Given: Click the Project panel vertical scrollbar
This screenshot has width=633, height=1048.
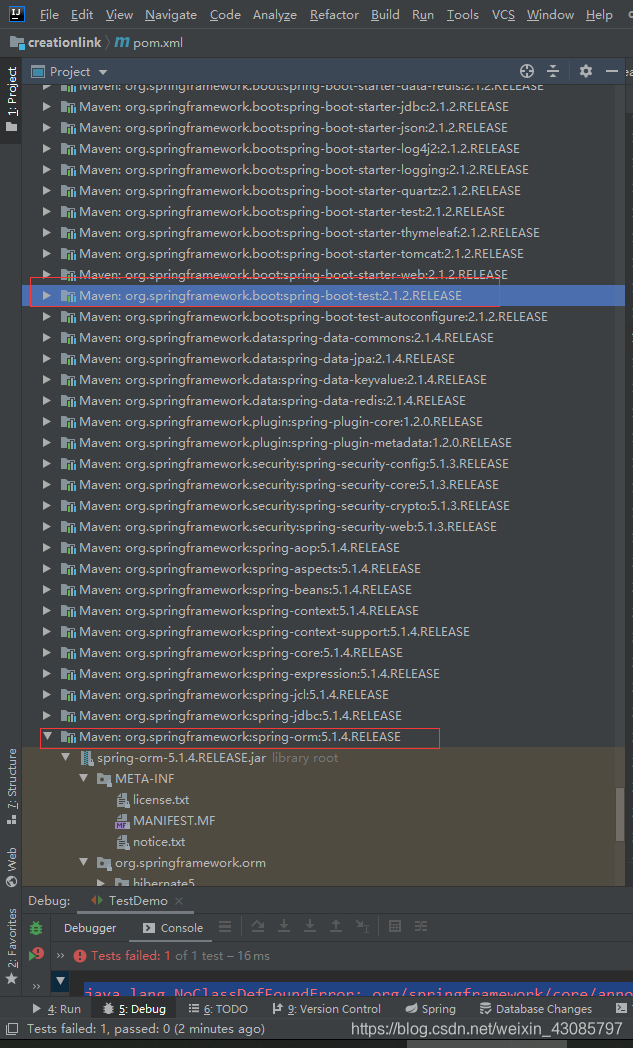Looking at the screenshot, I should [x=620, y=814].
